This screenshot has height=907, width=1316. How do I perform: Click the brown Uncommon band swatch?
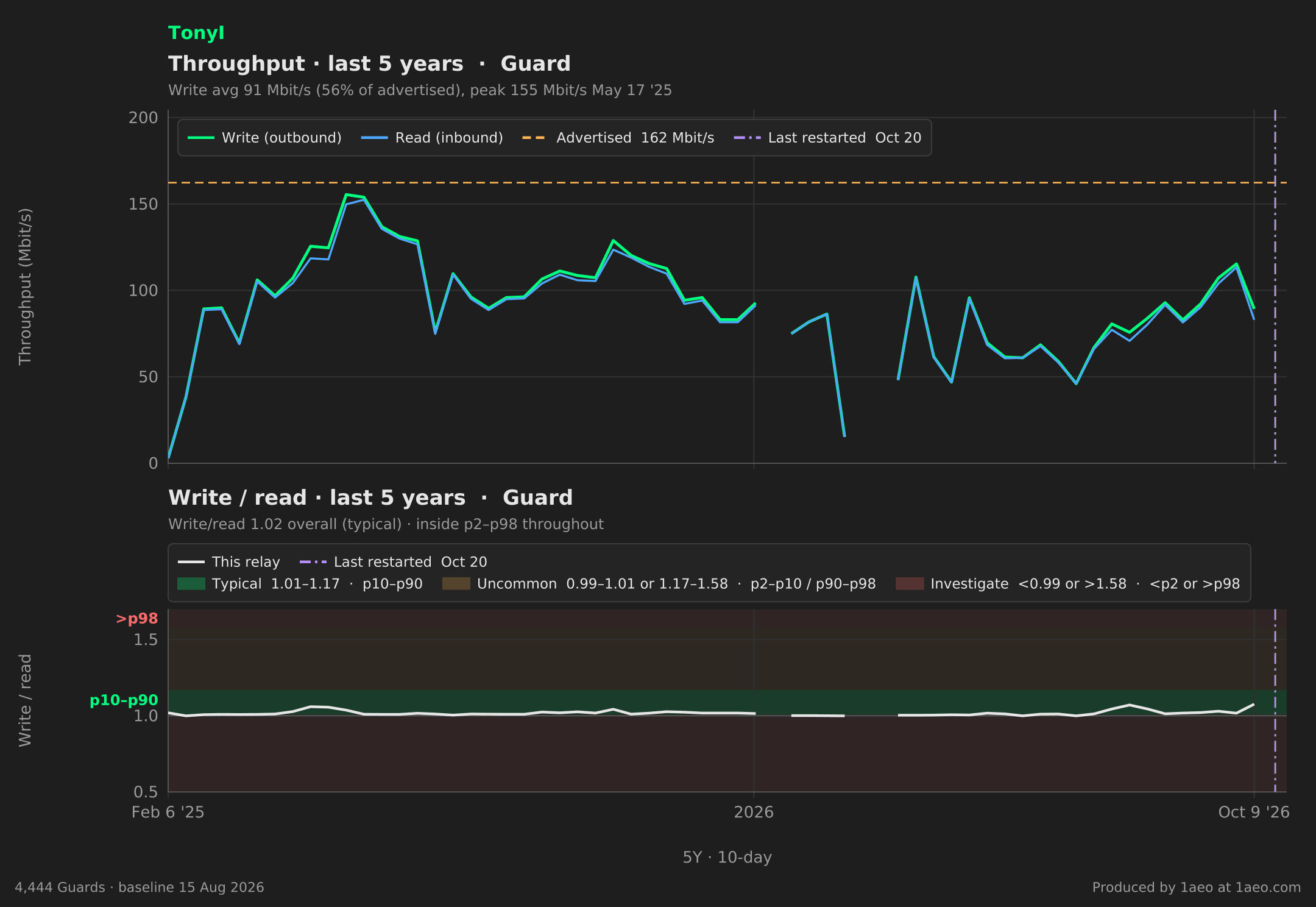coord(456,584)
